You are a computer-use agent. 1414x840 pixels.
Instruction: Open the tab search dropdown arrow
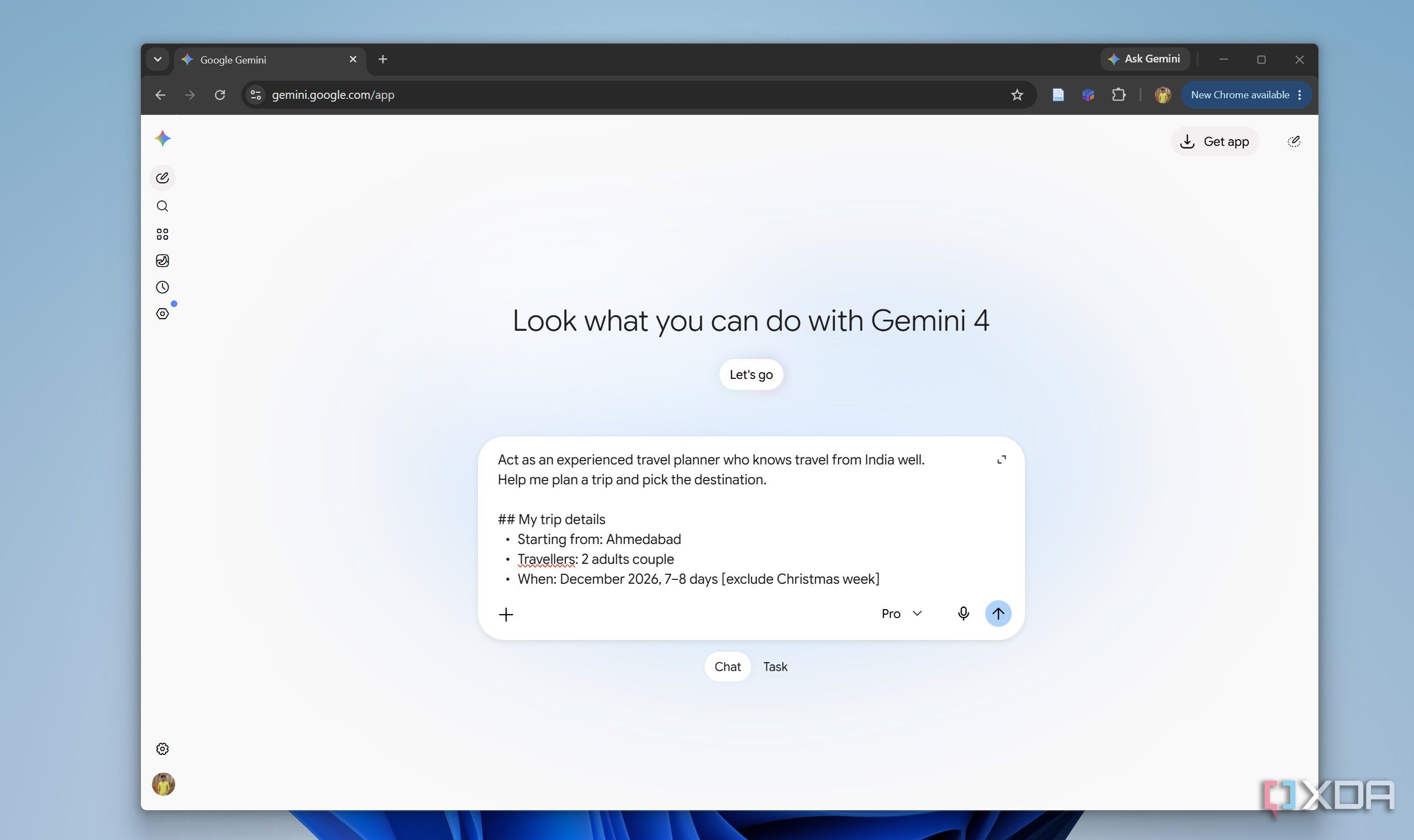[x=157, y=60]
